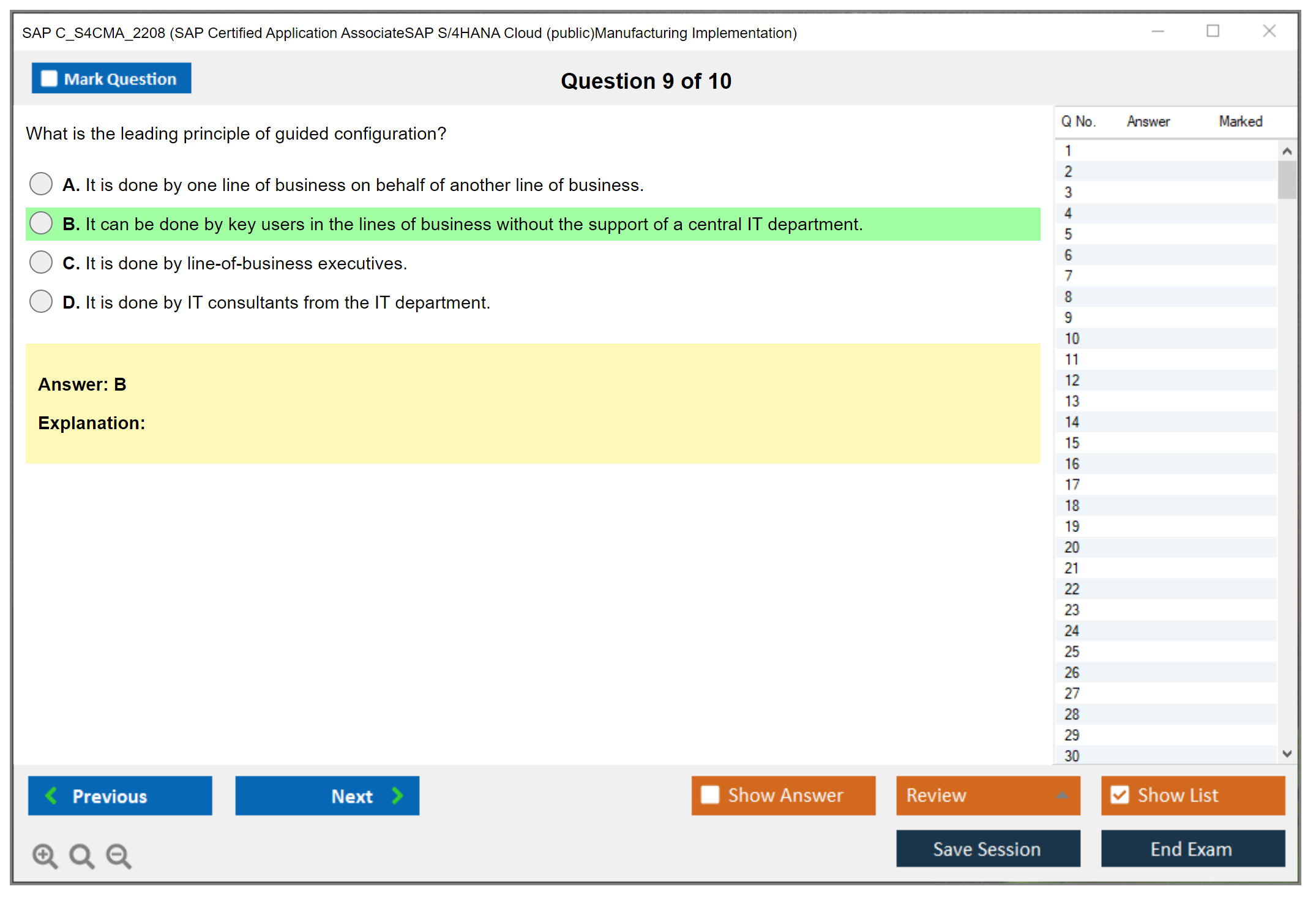Screen dimensions: 1316x900
Task: Enable the Show Answer checkbox
Action: pos(710,795)
